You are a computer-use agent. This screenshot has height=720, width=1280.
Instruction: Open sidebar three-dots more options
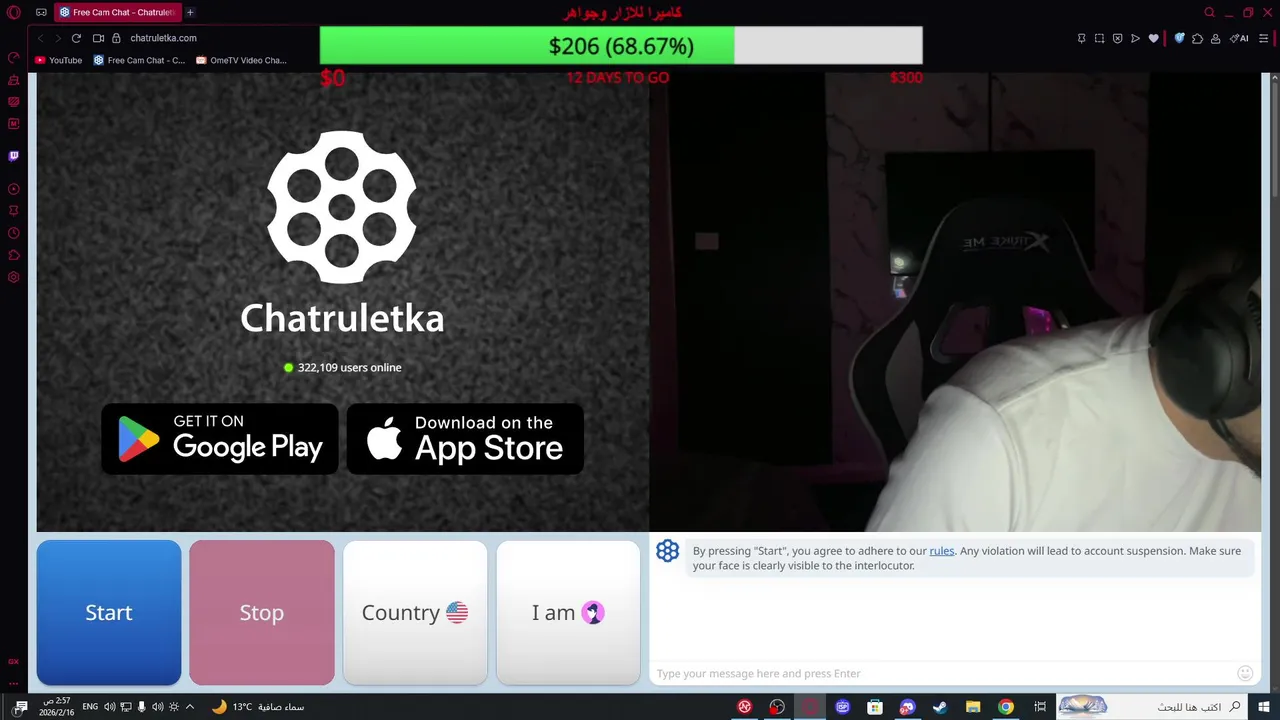[x=14, y=683]
